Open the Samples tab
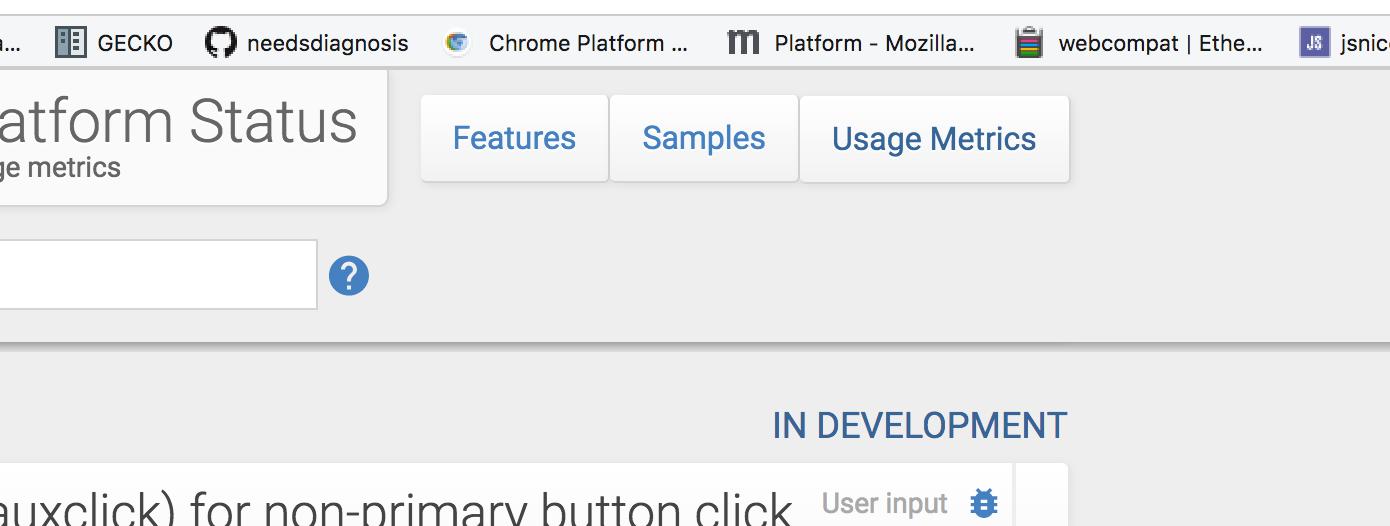The width and height of the screenshot is (1390, 526). pos(704,138)
